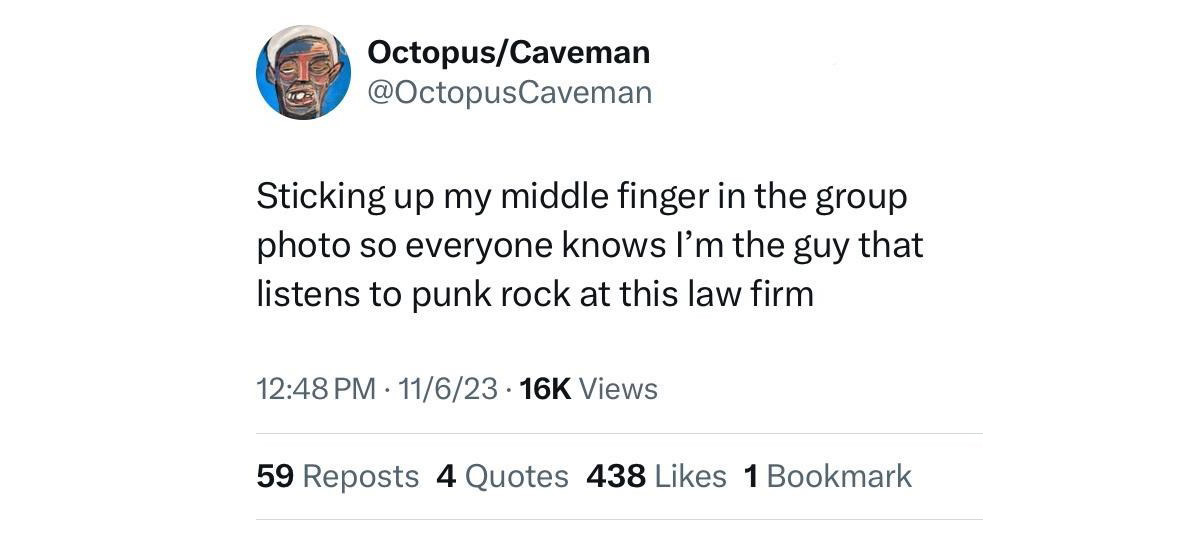
Task: Click the Bookmark label
Action: [838, 476]
